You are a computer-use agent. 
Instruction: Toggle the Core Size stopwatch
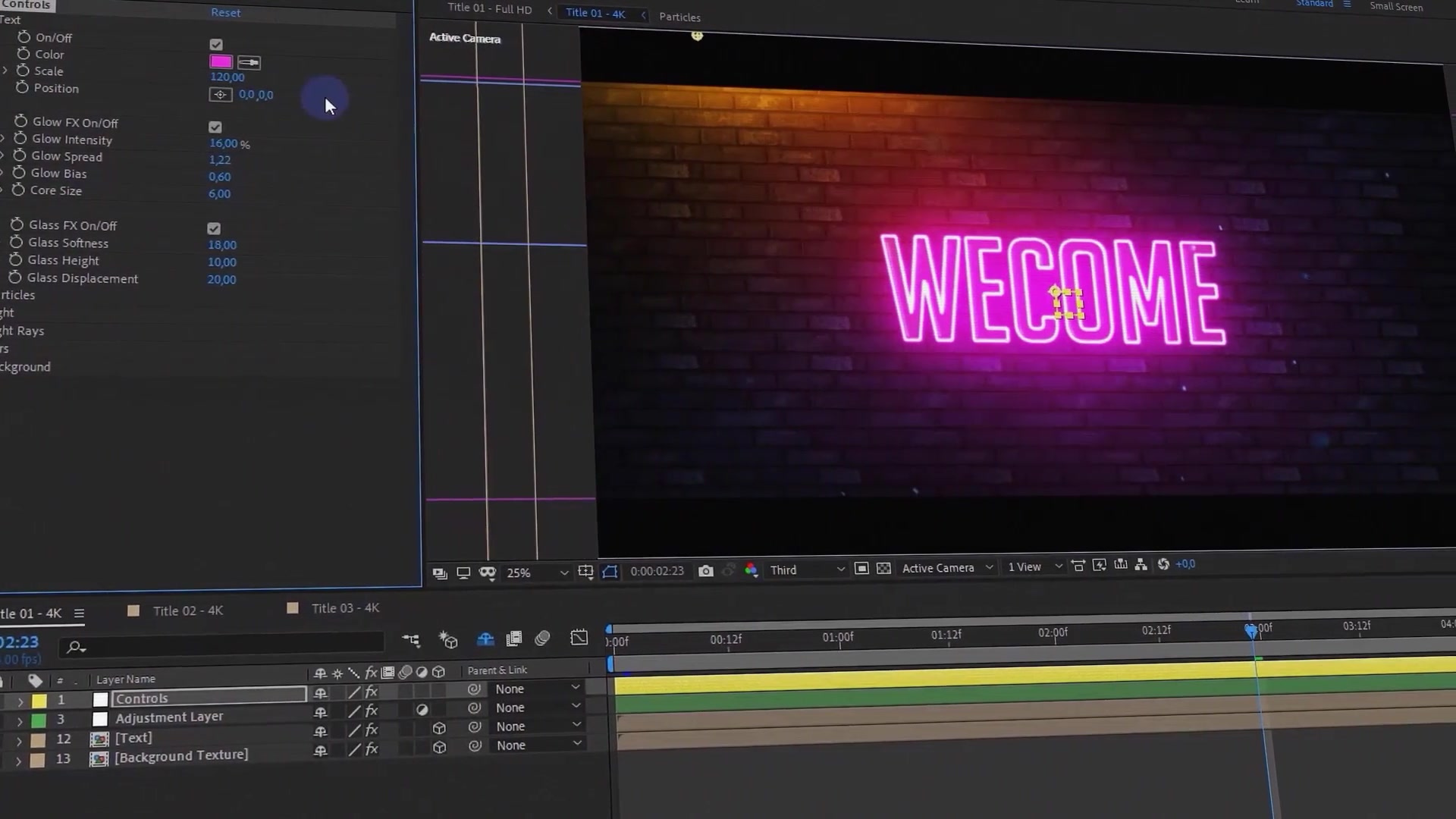click(18, 190)
